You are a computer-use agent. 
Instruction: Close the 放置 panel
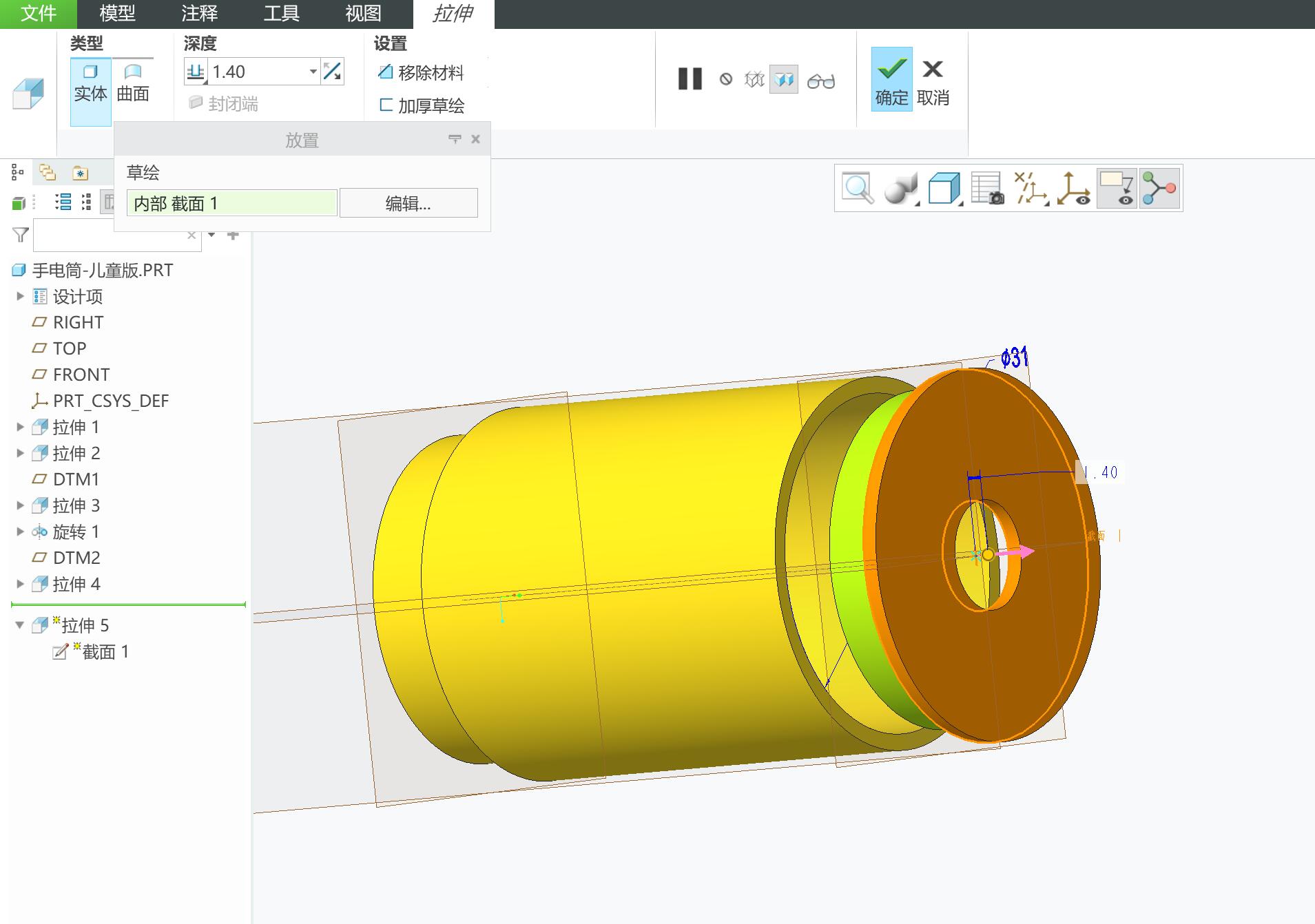[475, 139]
